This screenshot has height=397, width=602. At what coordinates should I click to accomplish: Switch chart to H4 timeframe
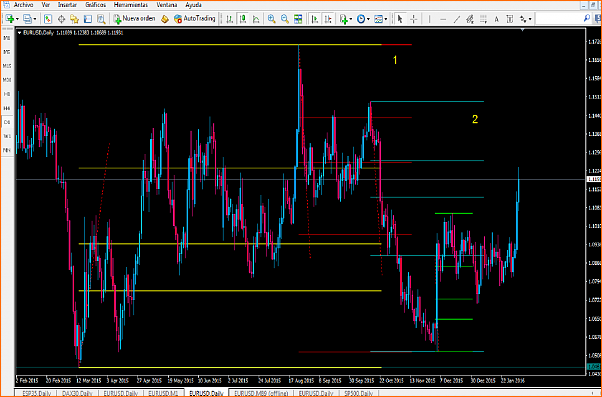tap(7, 108)
